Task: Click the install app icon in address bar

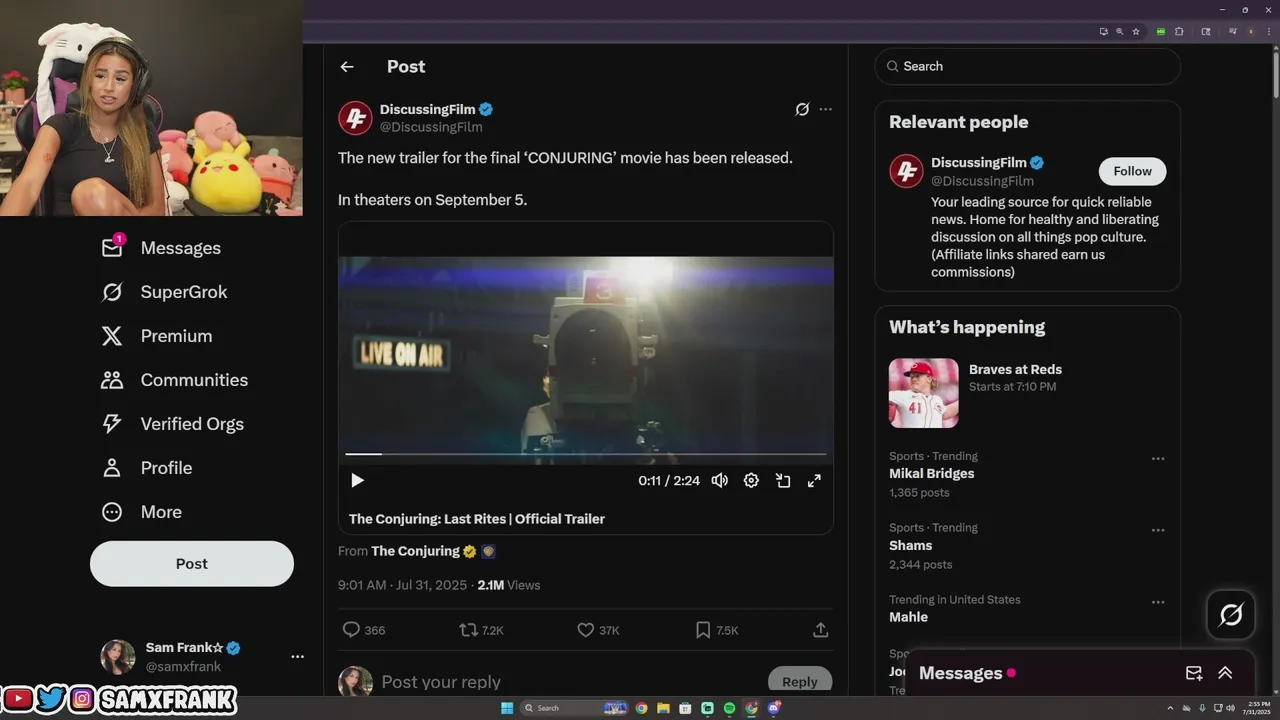Action: (1104, 31)
